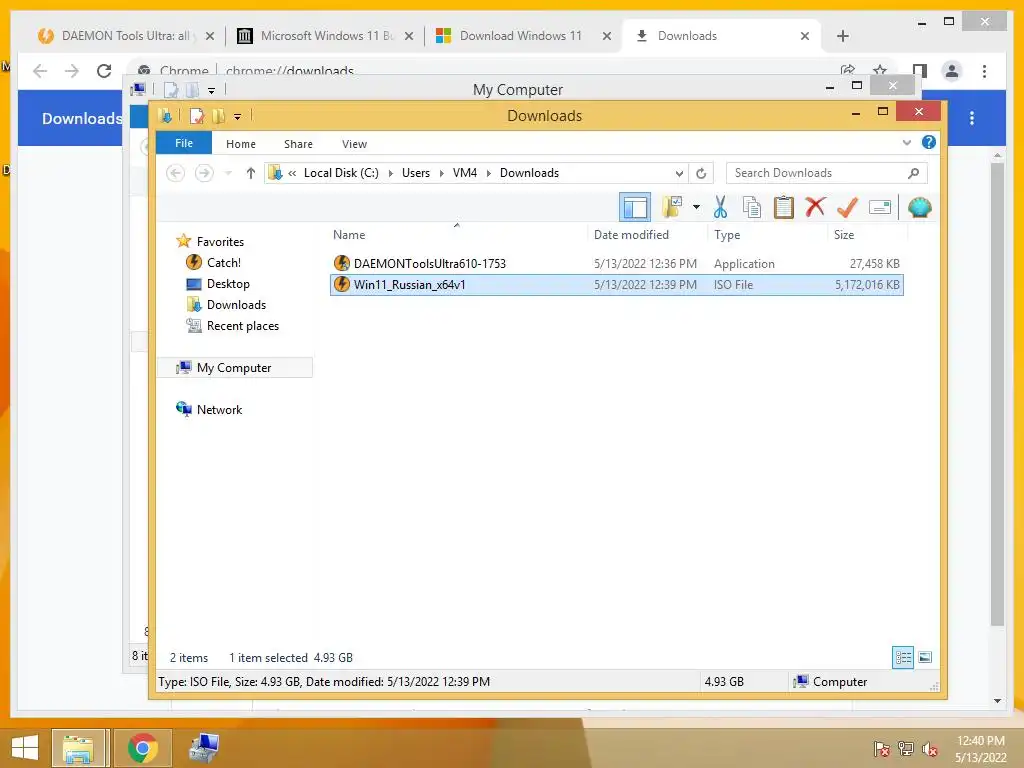This screenshot has height=768, width=1024.
Task: Open Windows Start button
Action: pyautogui.click(x=24, y=748)
